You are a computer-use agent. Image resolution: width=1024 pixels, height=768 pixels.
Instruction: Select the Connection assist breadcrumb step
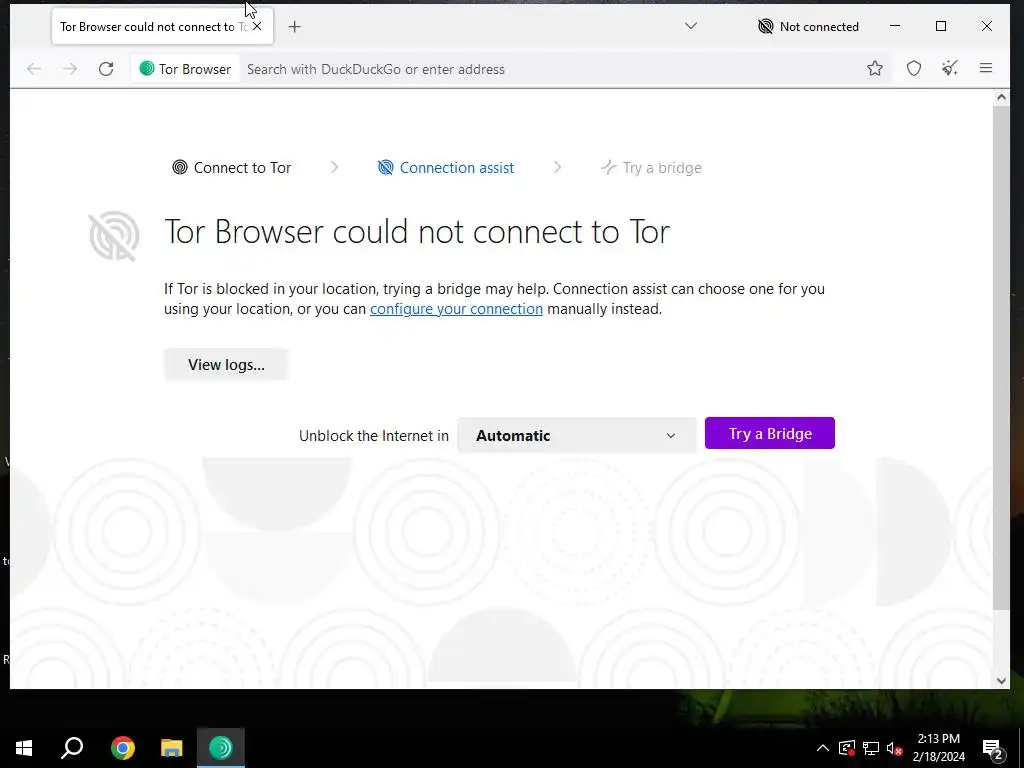446,168
